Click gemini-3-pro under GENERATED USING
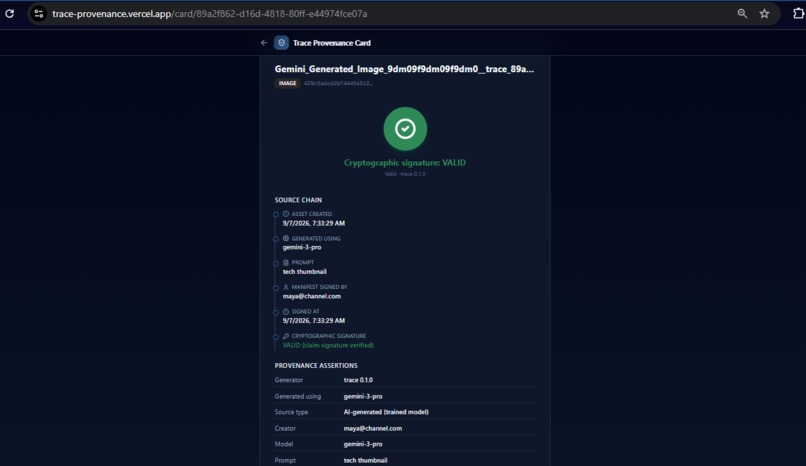The image size is (806, 466). point(302,247)
